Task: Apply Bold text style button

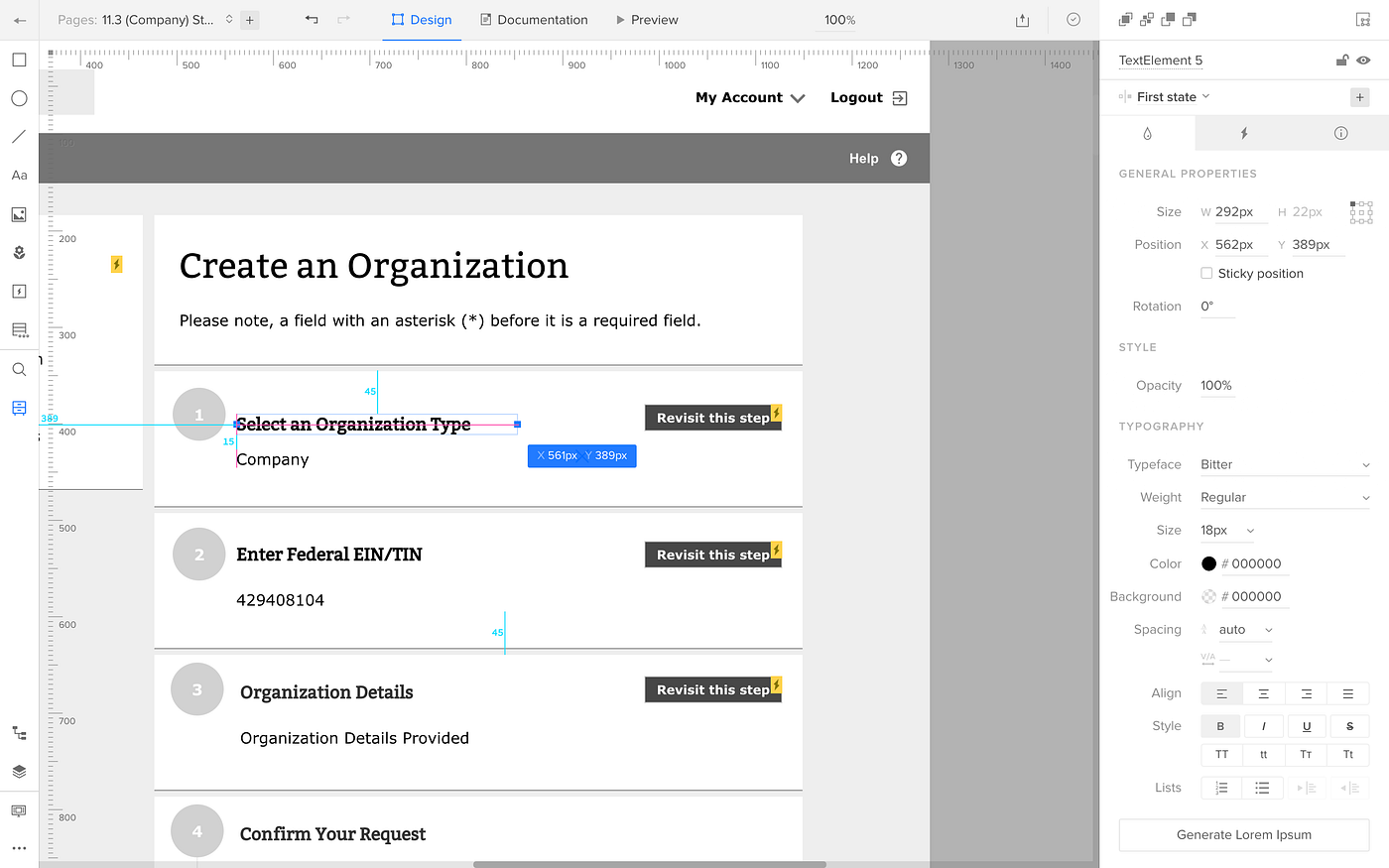Action: [x=1221, y=726]
